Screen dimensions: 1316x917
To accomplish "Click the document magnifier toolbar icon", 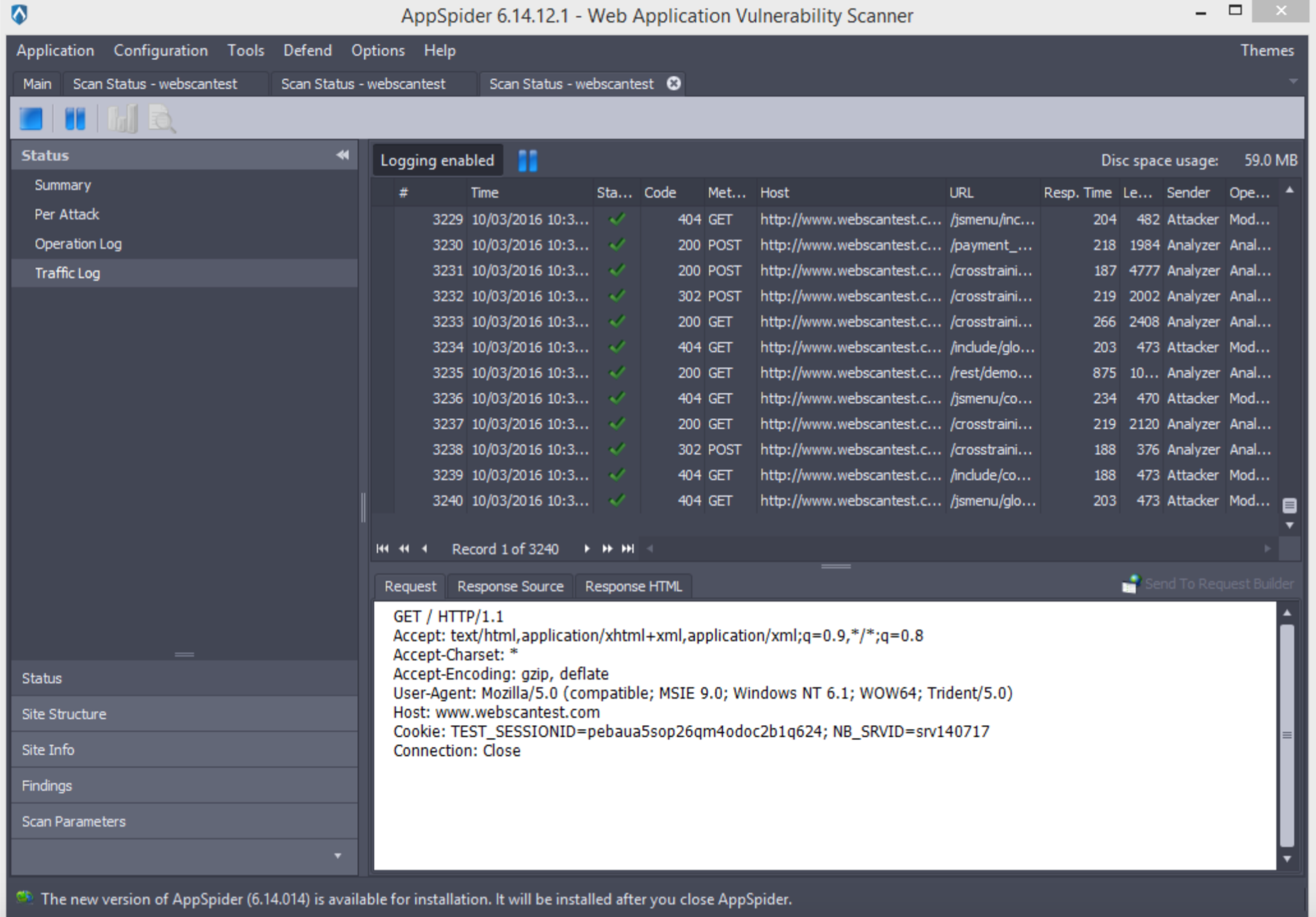I will [x=162, y=119].
